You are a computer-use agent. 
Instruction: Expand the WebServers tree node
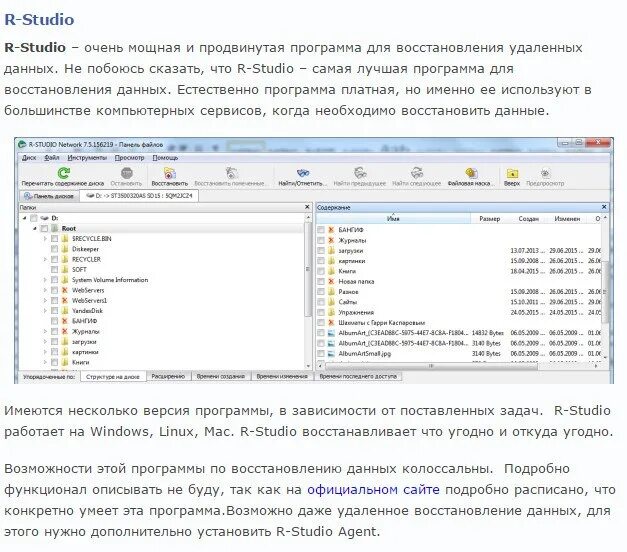click(45, 290)
